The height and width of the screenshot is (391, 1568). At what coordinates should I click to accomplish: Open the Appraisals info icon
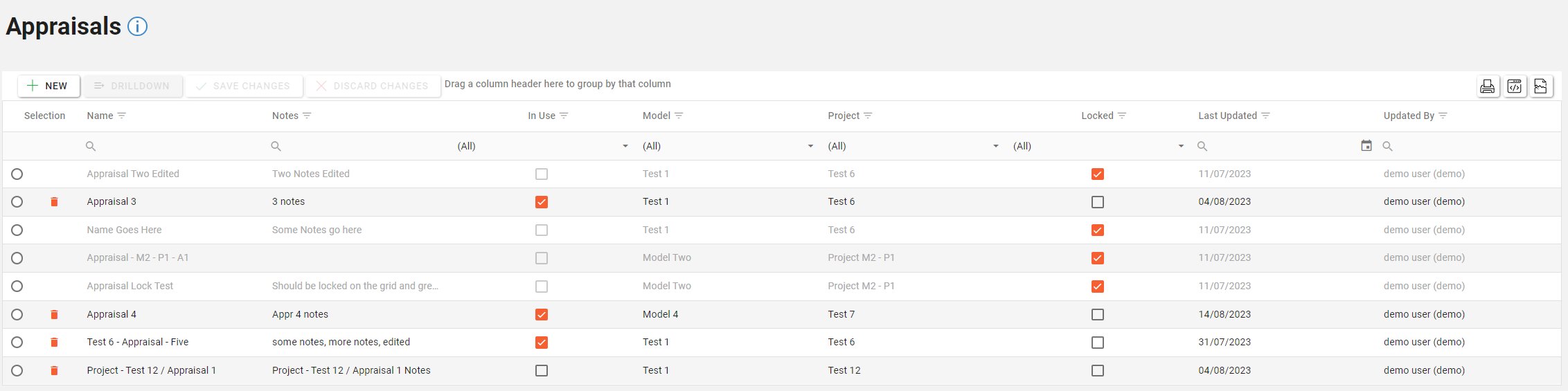[138, 26]
